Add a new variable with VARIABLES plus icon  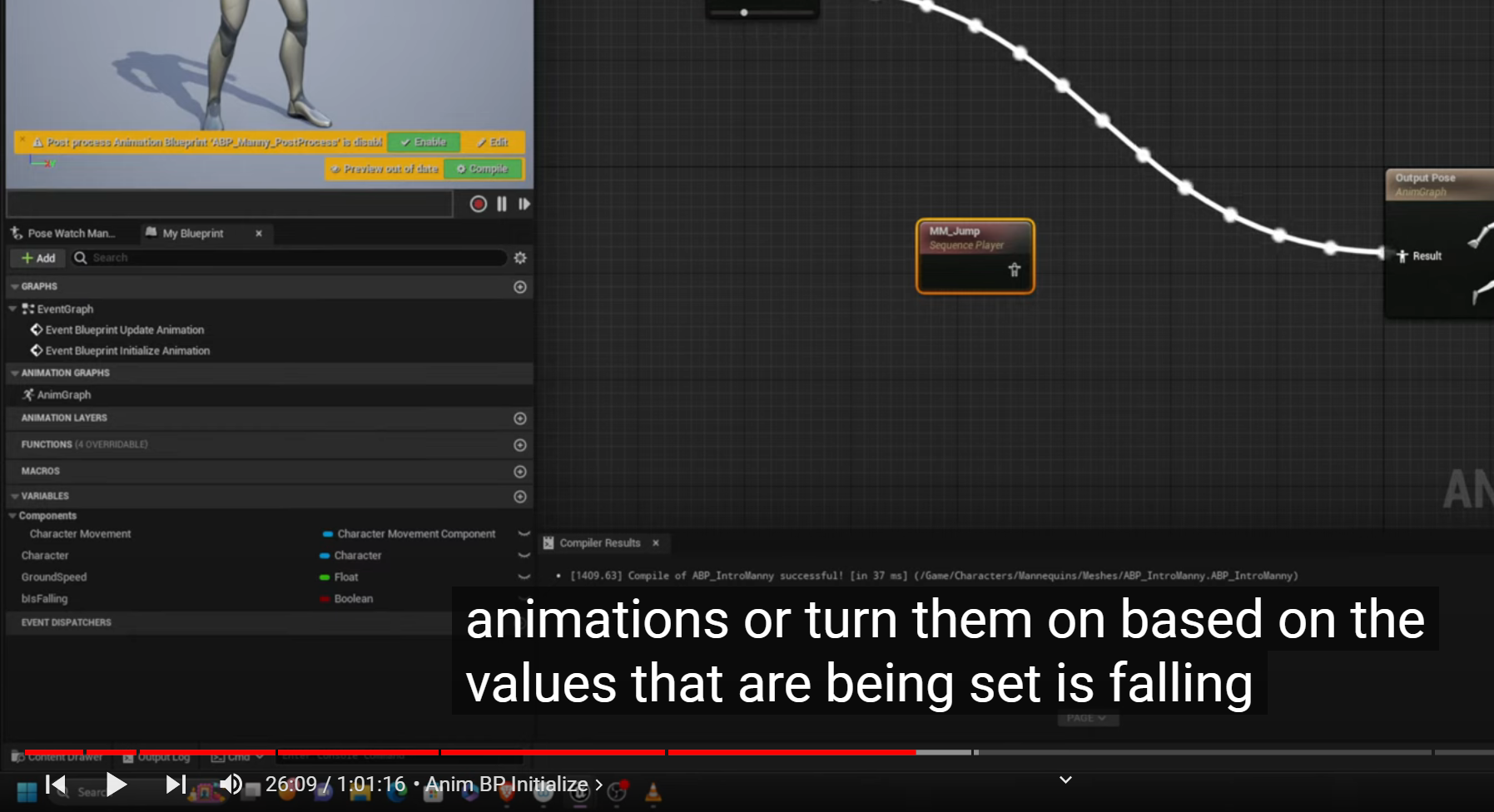click(x=520, y=497)
